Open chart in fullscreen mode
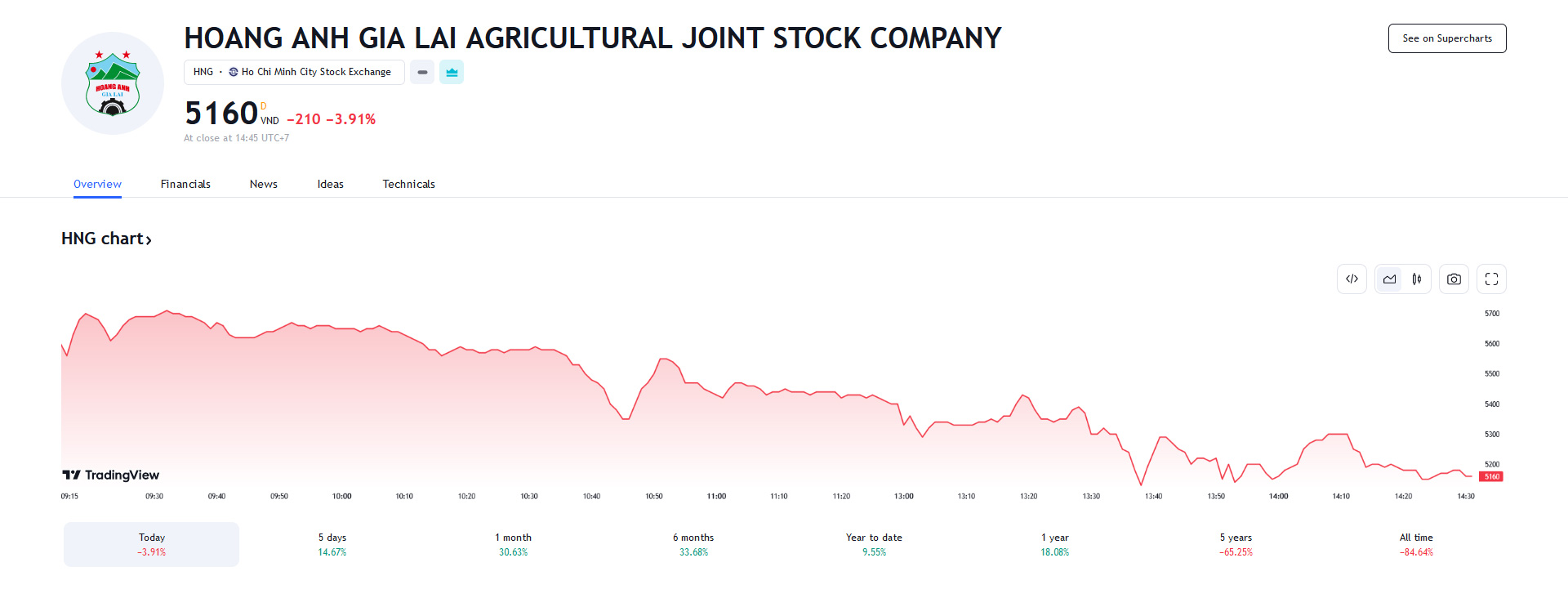Image resolution: width=1568 pixels, height=607 pixels. click(x=1491, y=279)
